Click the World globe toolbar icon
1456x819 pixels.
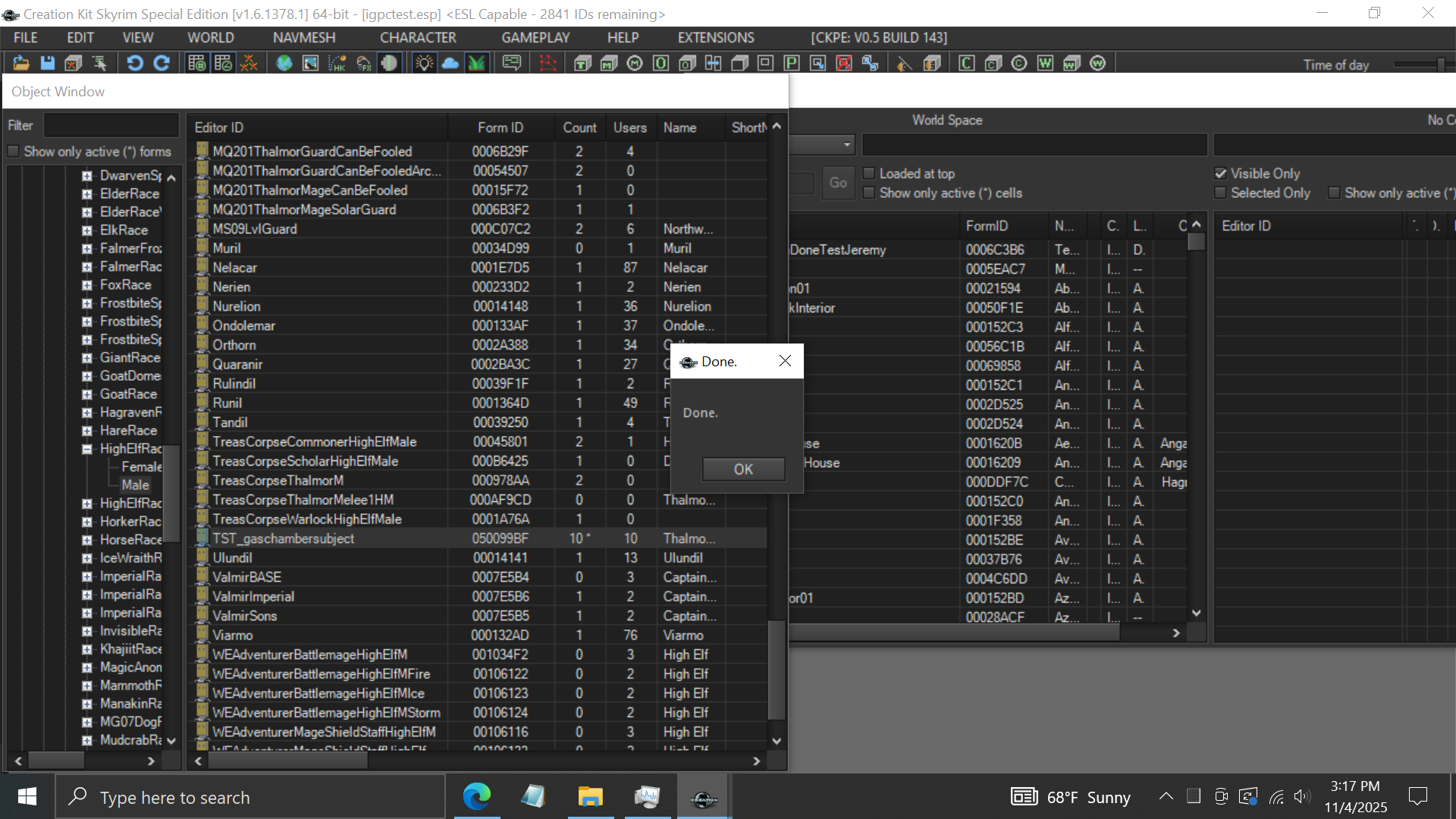284,64
